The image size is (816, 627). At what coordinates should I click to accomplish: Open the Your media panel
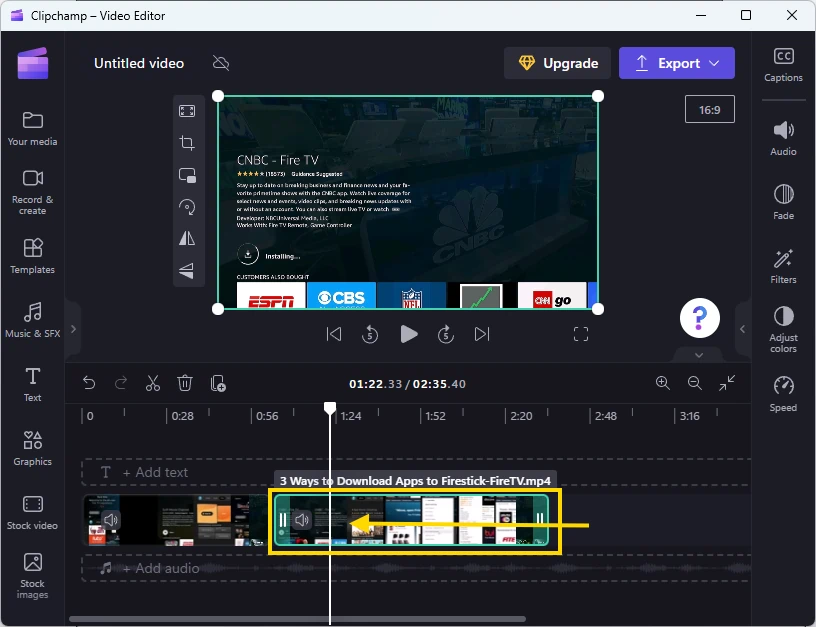32,129
